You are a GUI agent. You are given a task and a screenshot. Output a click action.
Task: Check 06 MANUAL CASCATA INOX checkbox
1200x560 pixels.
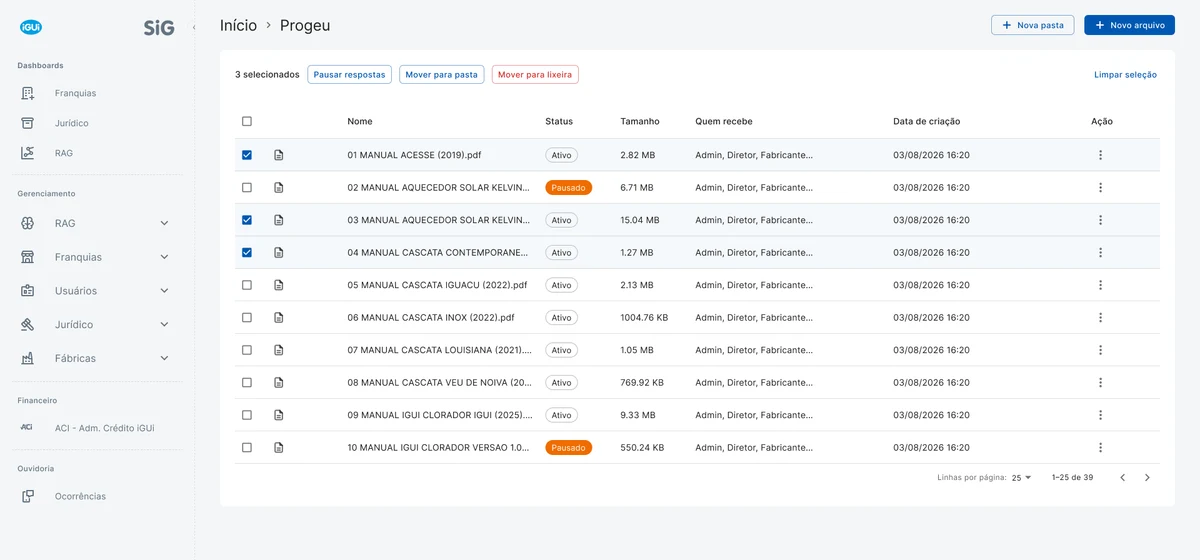tap(247, 318)
